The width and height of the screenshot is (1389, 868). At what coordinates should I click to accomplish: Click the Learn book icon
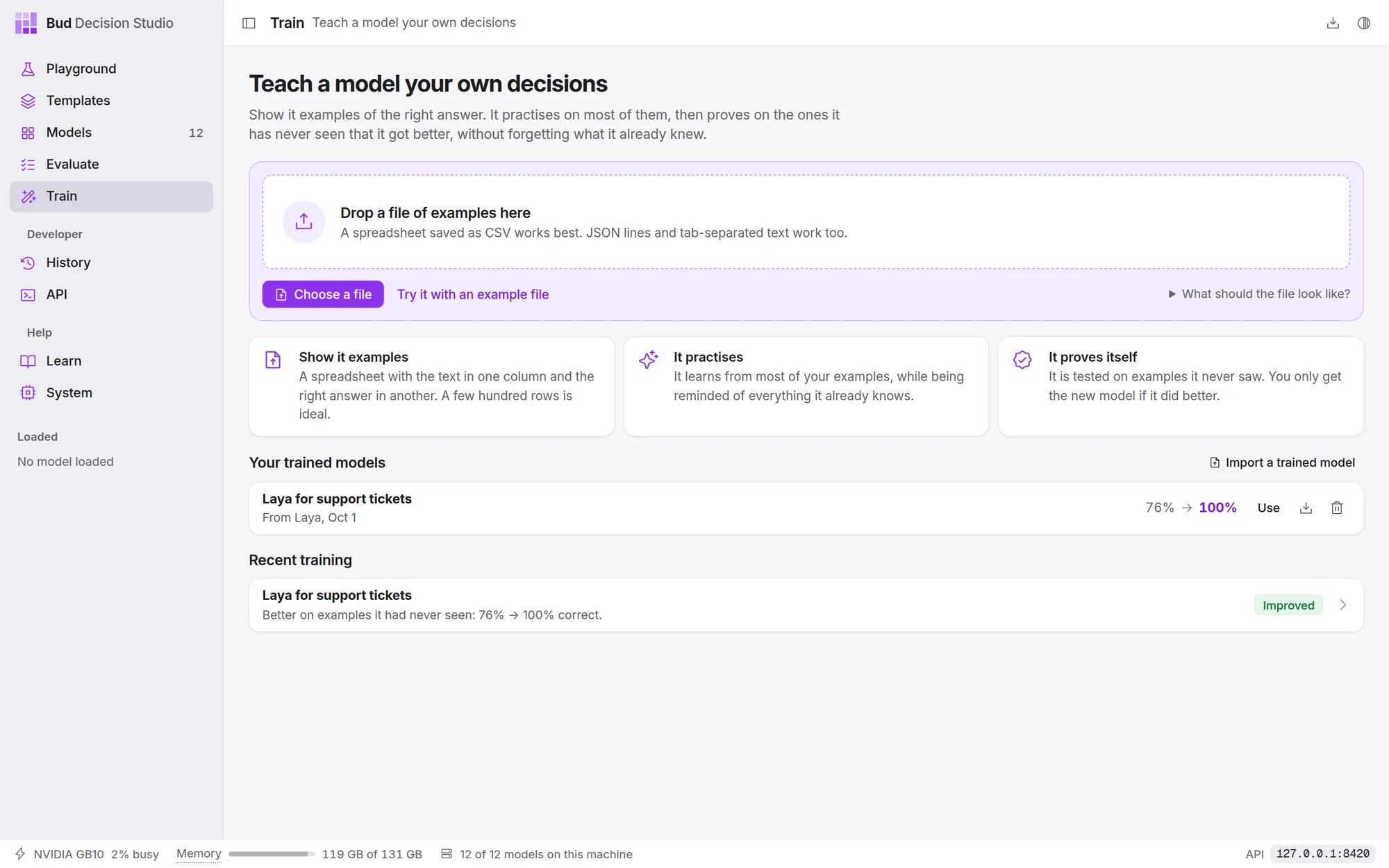pyautogui.click(x=28, y=361)
